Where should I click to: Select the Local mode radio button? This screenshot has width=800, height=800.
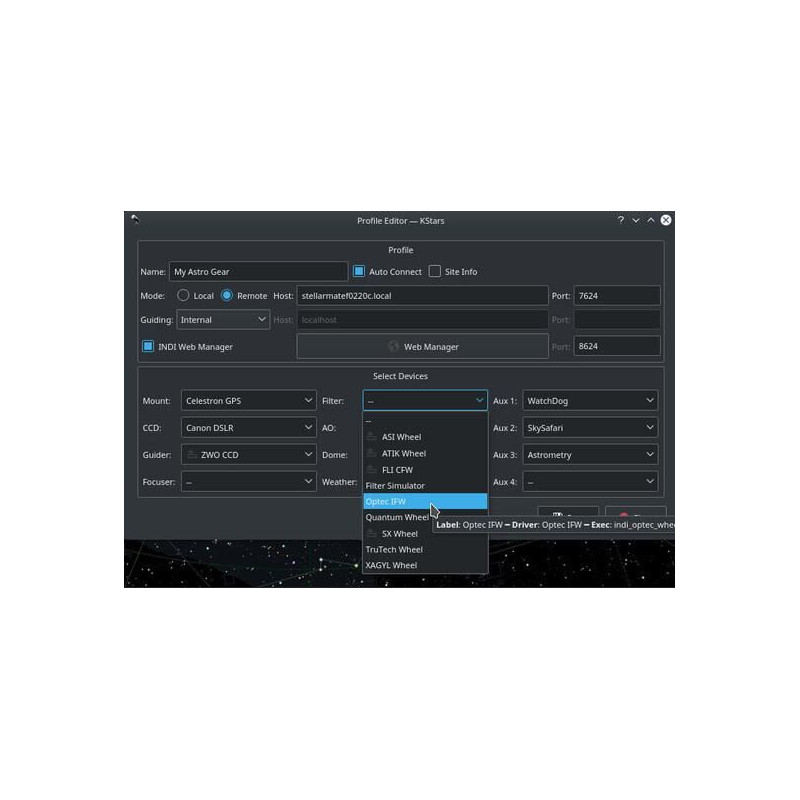[183, 296]
